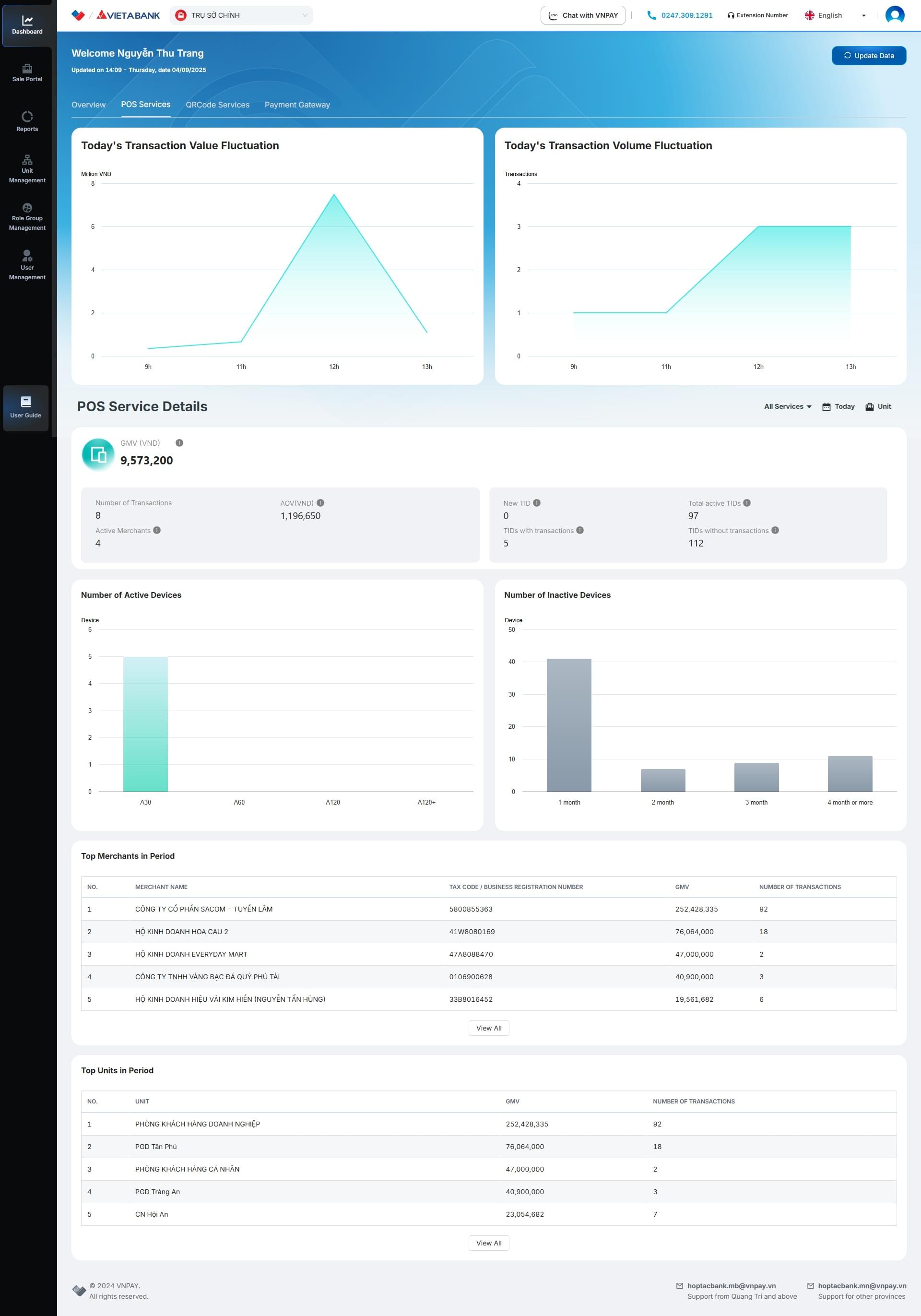Click the user profile avatar icon

pyautogui.click(x=895, y=15)
